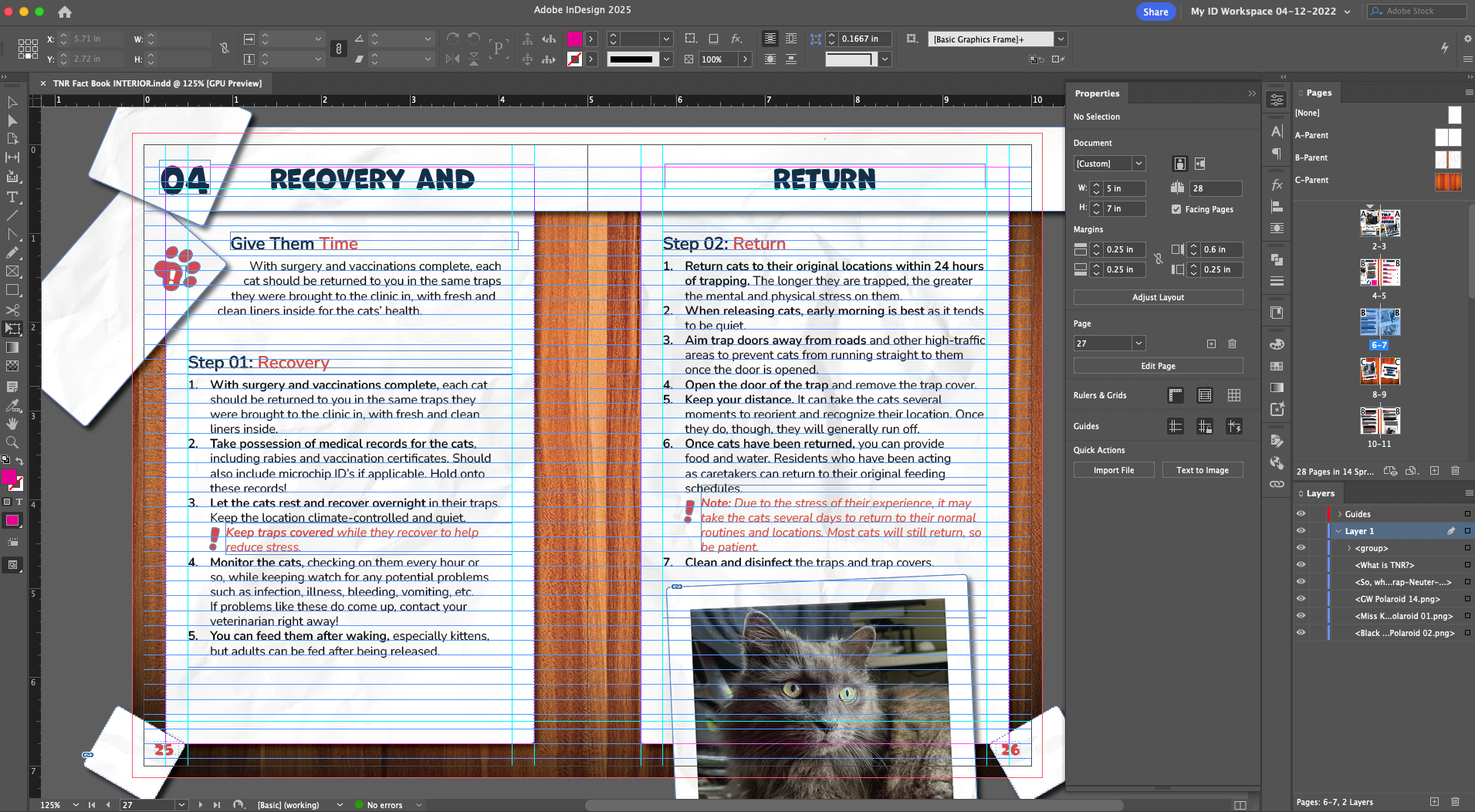The height and width of the screenshot is (812, 1475).
Task: Select the Gap tool
Action: click(x=12, y=157)
